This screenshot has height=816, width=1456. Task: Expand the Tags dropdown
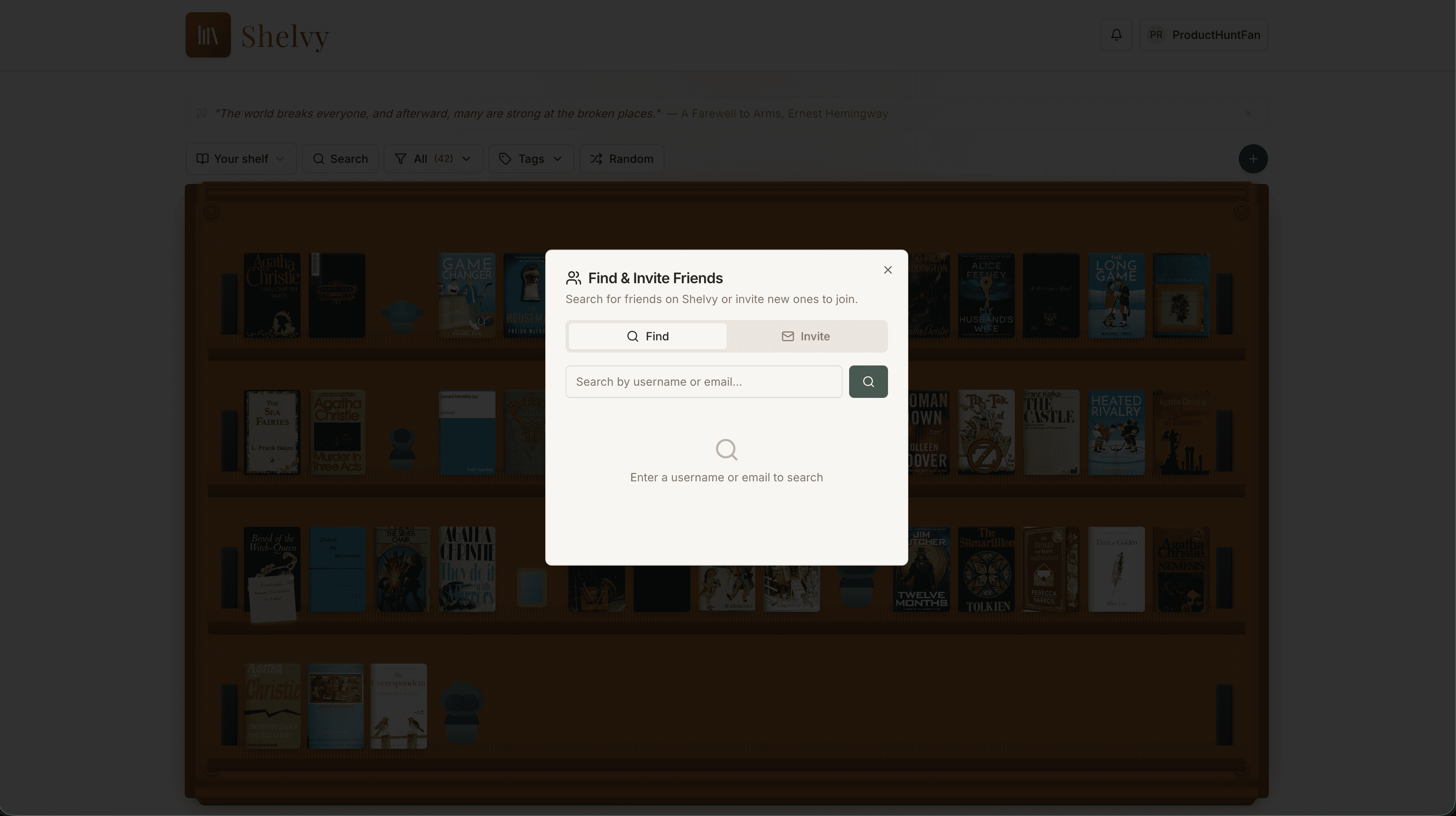pyautogui.click(x=558, y=159)
